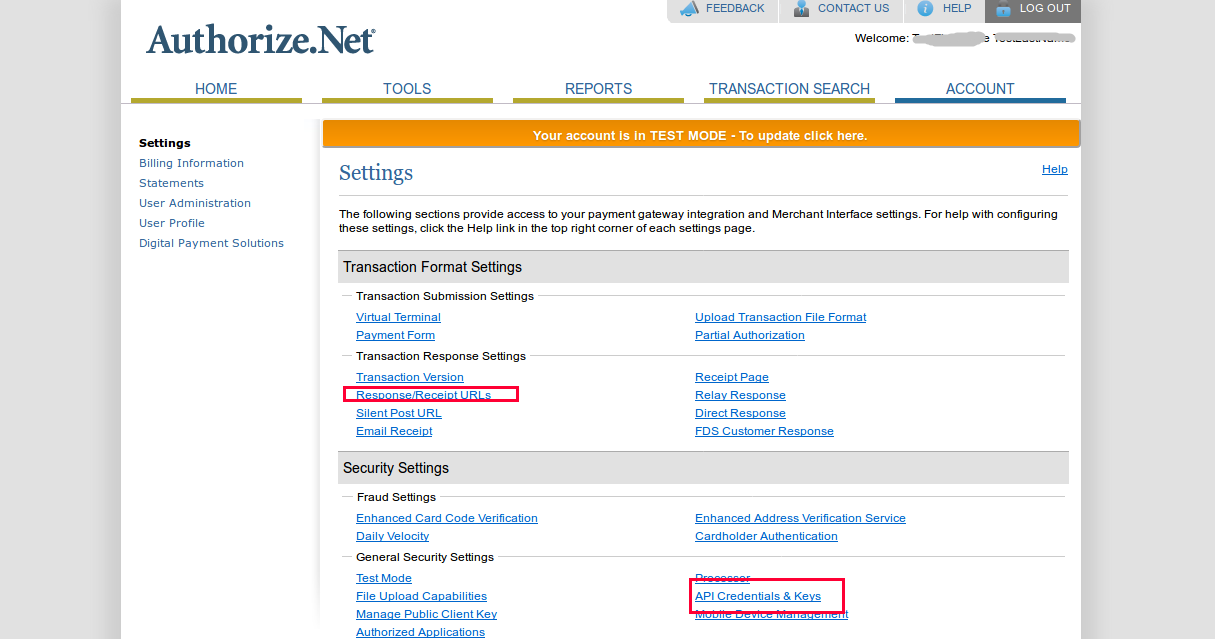The width and height of the screenshot is (1215, 639).
Task: Switch to the TOOLS tab
Action: pos(407,89)
